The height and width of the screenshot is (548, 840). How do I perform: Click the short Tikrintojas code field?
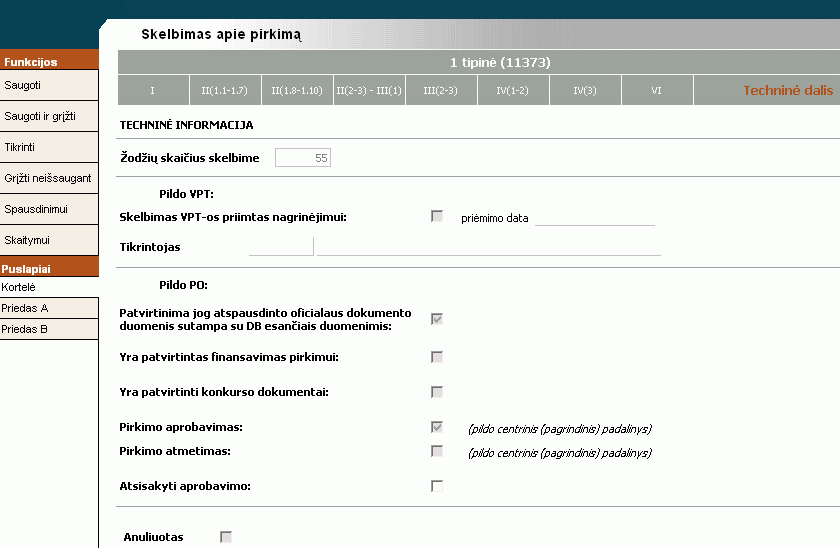281,246
